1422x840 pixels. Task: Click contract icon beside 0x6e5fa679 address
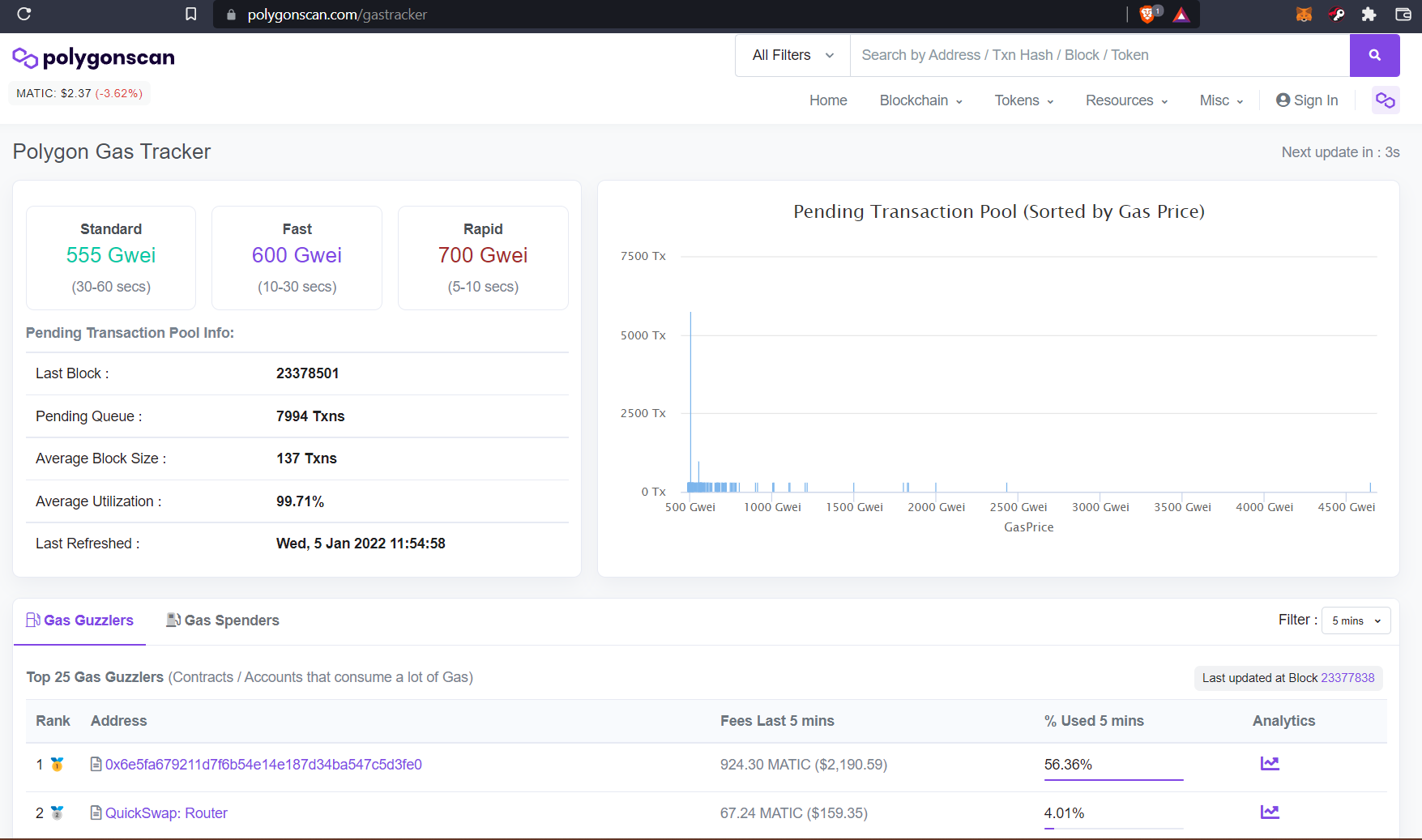point(96,764)
